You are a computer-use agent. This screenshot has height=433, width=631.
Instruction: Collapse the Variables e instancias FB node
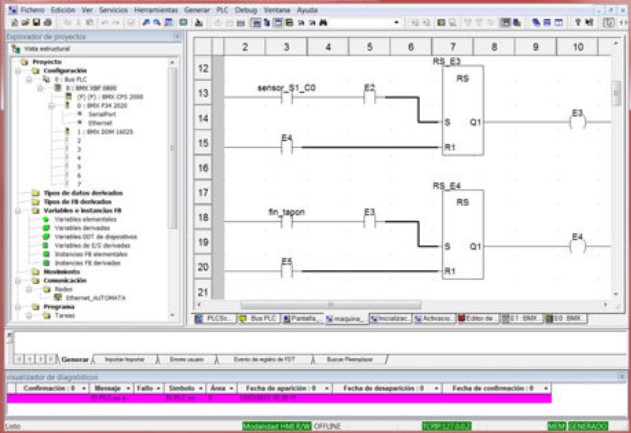click(18, 210)
